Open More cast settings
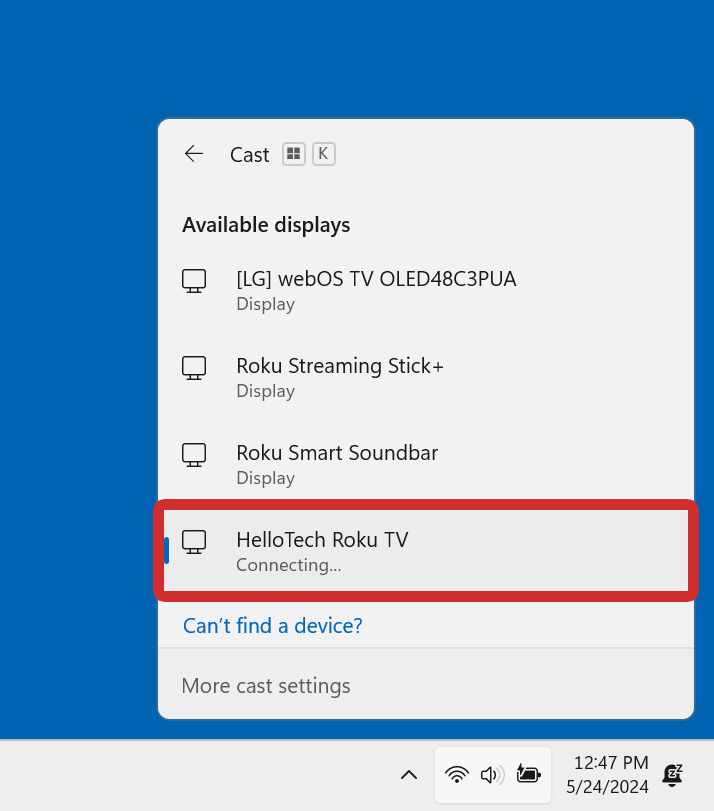 [x=266, y=685]
